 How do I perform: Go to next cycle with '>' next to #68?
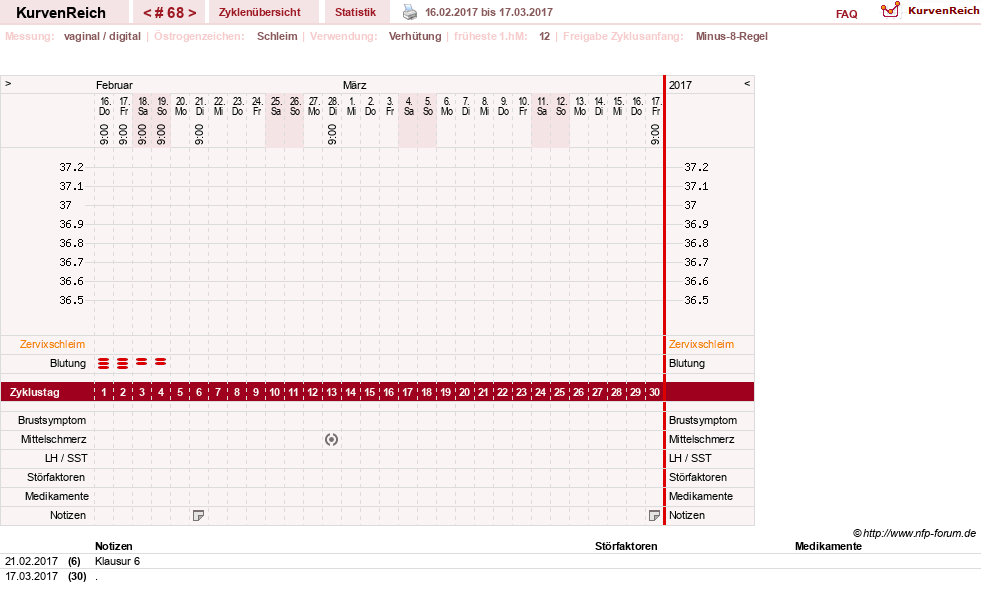click(x=192, y=13)
